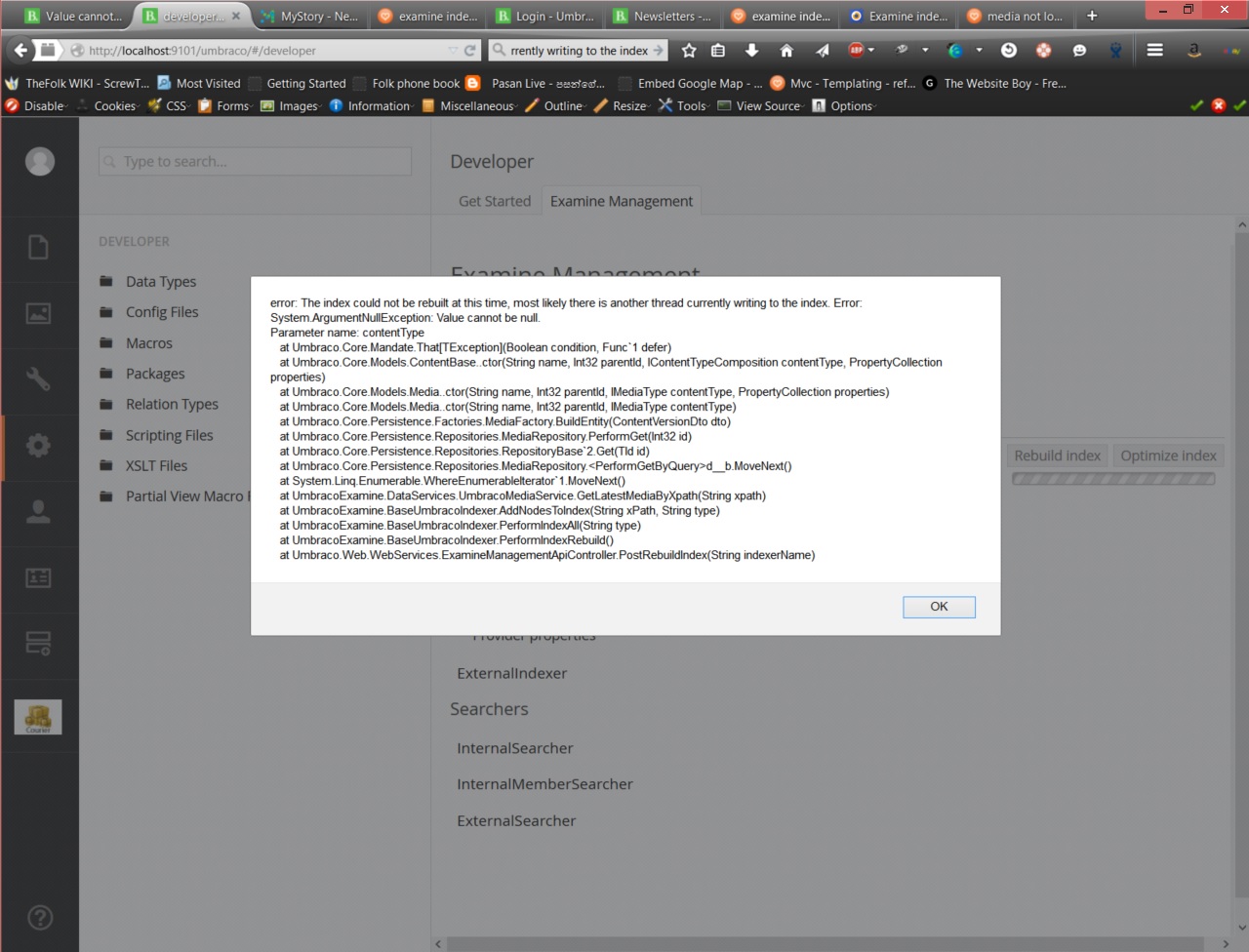Screen dimensions: 1249x952
Task: Open the Media section picture icon
Action: tap(38, 313)
